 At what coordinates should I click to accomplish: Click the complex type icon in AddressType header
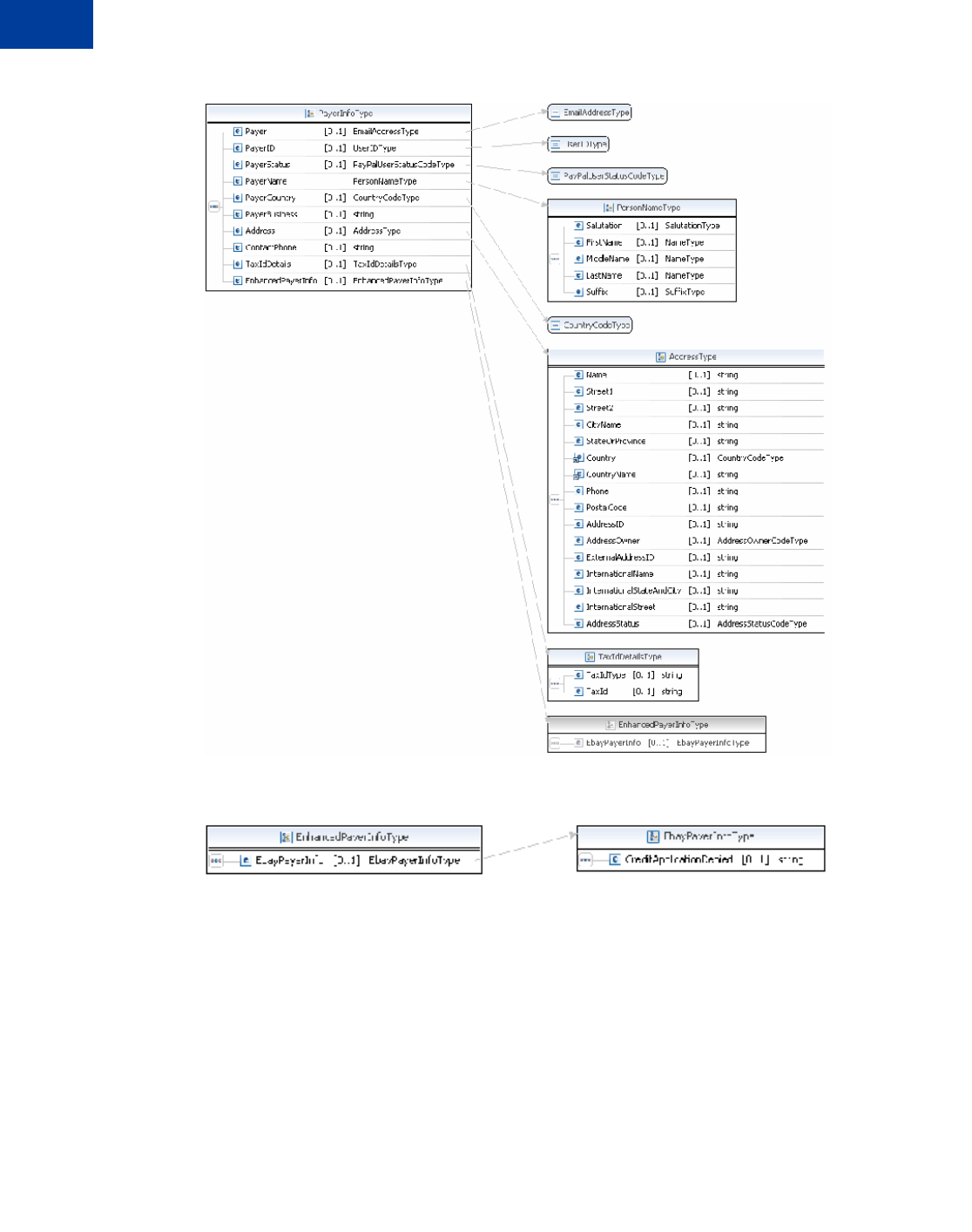click(661, 356)
